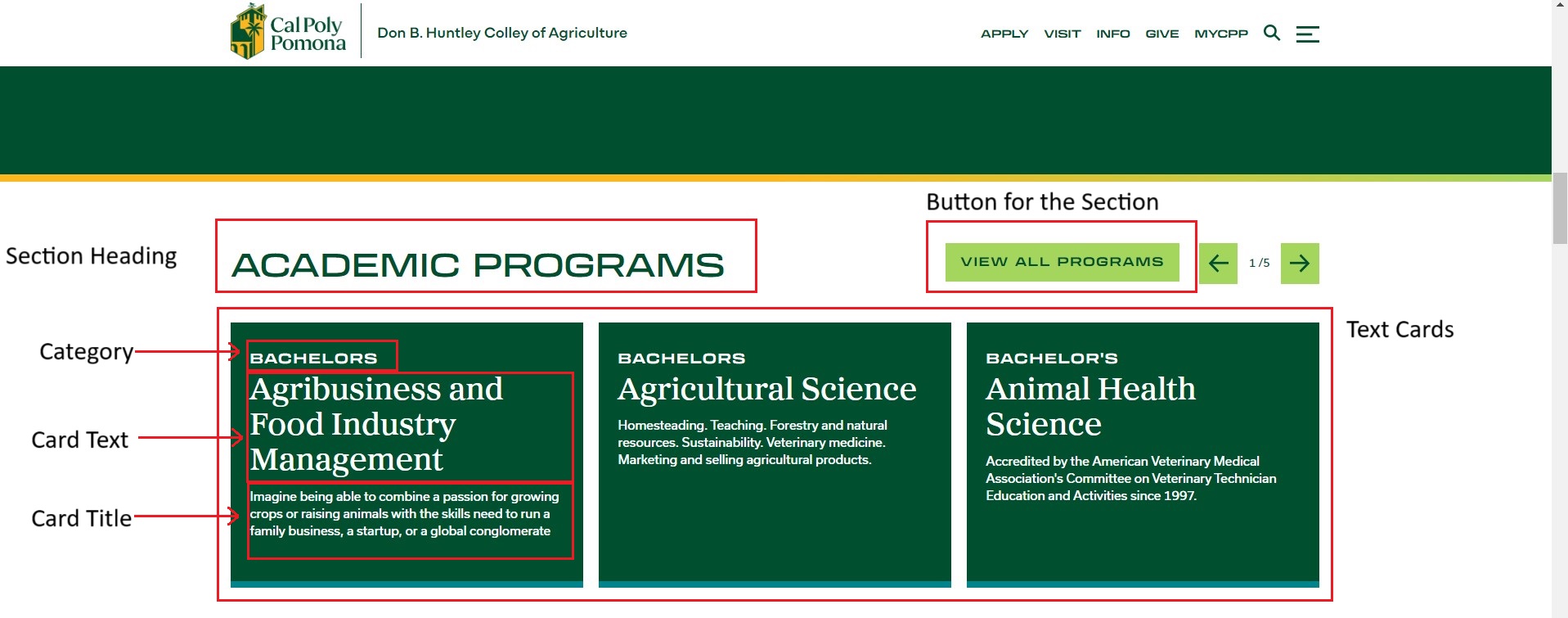
Task: Open Apply in top navigation
Action: [x=1004, y=34]
